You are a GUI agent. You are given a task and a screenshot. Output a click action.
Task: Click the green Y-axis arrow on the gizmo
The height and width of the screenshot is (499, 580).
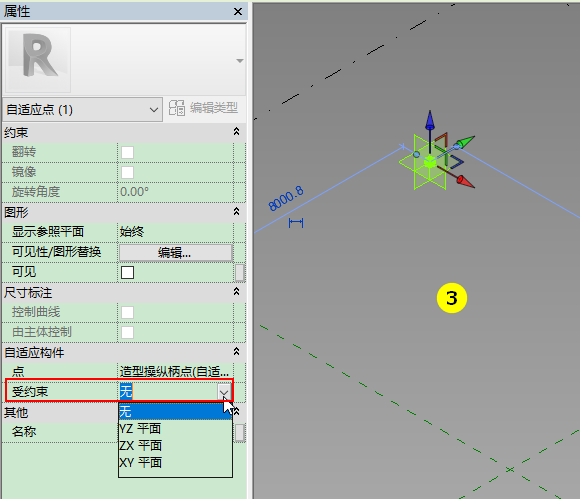(x=465, y=142)
